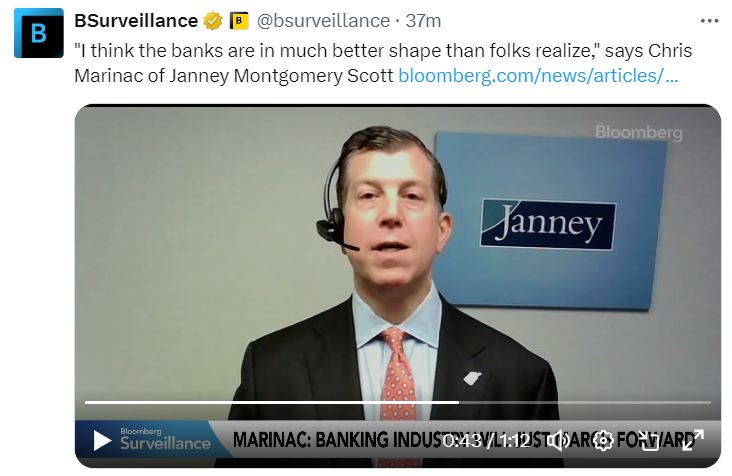The width and height of the screenshot is (732, 476).
Task: Open the @bsurveillance handle link
Action: 323,21
